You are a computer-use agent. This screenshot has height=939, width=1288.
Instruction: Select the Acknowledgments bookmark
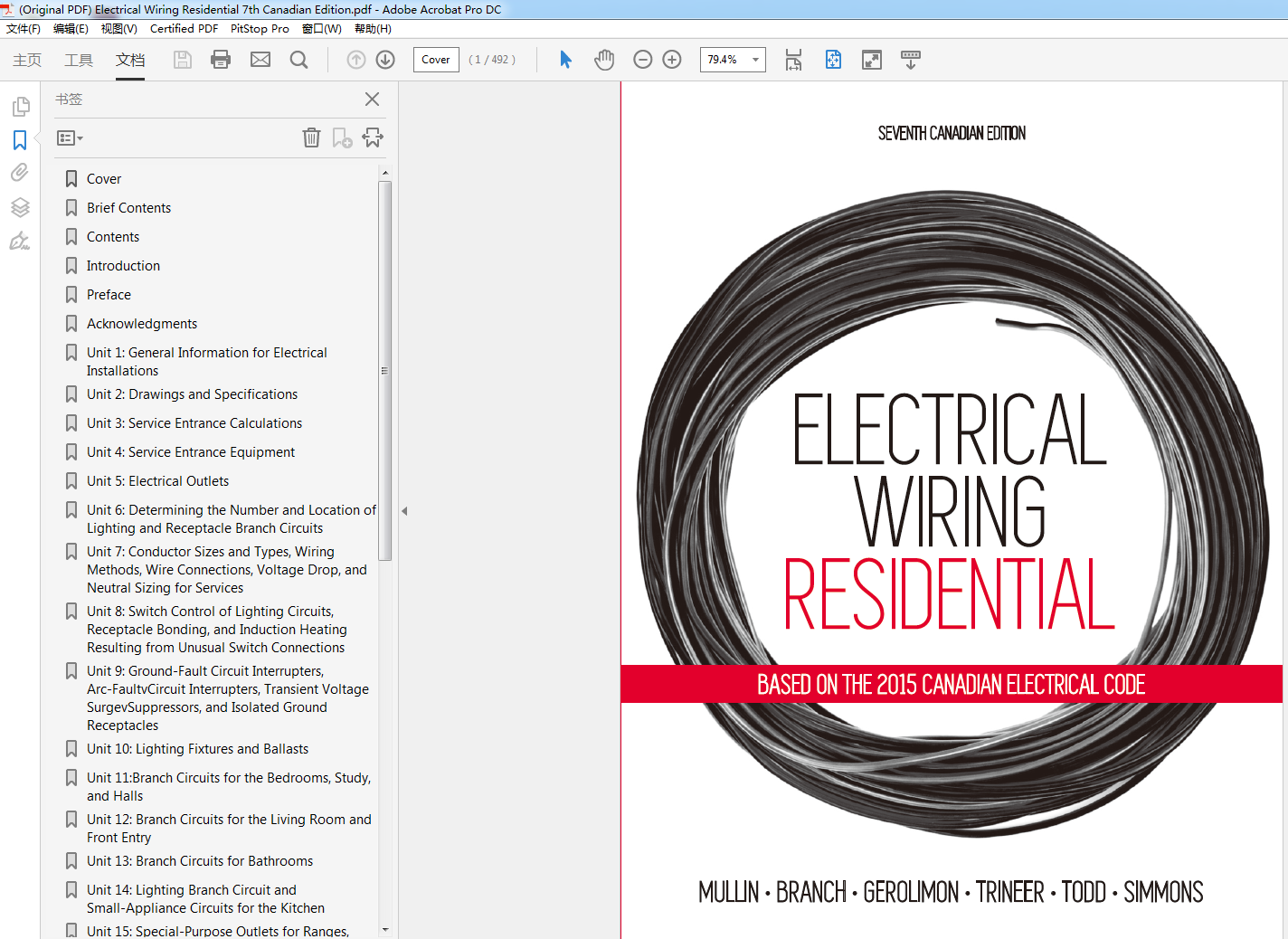pyautogui.click(x=142, y=324)
